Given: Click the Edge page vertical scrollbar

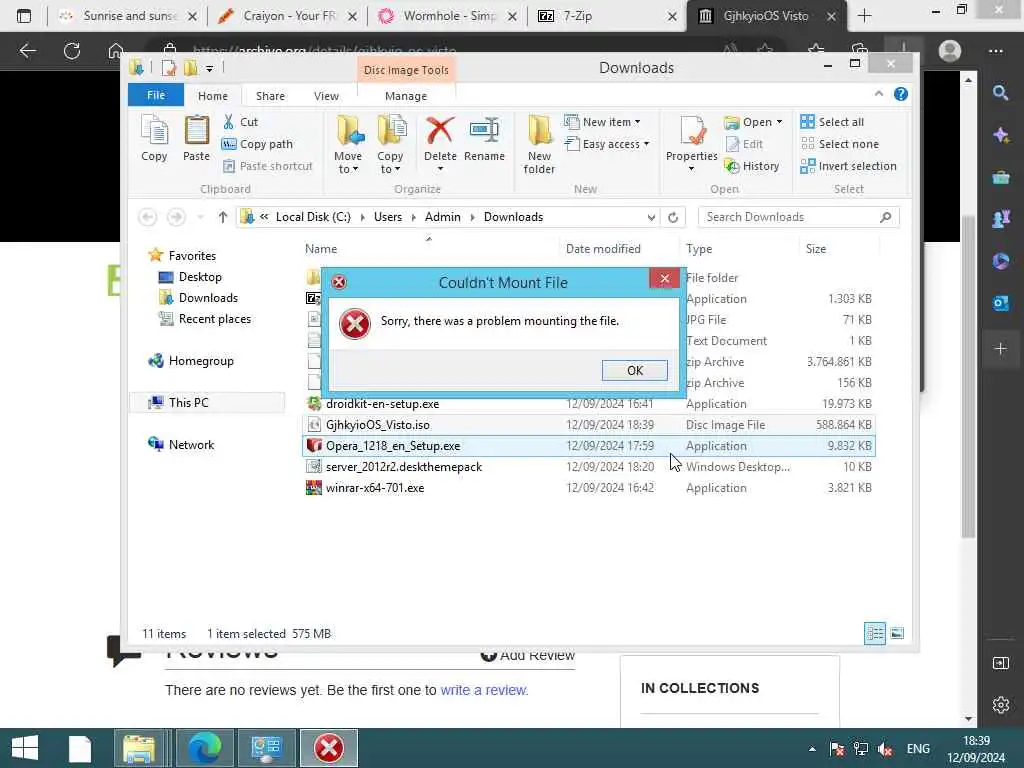Looking at the screenshot, I should coord(968,375).
